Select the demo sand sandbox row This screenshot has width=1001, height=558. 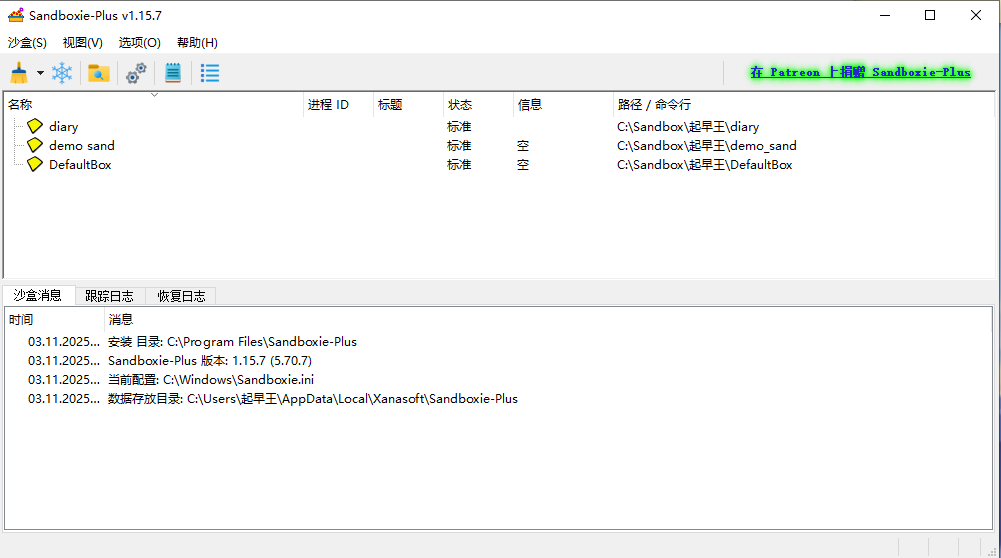(499, 146)
